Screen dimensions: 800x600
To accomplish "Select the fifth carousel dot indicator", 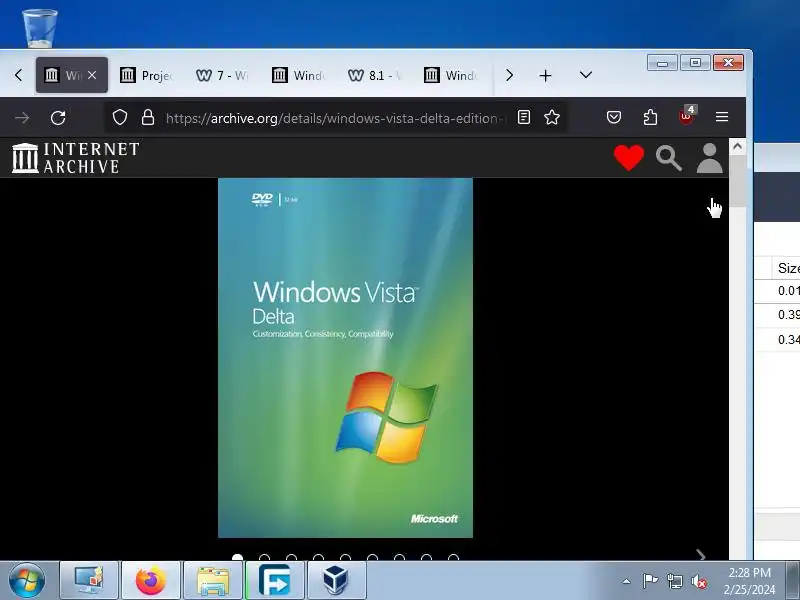I will point(345,558).
